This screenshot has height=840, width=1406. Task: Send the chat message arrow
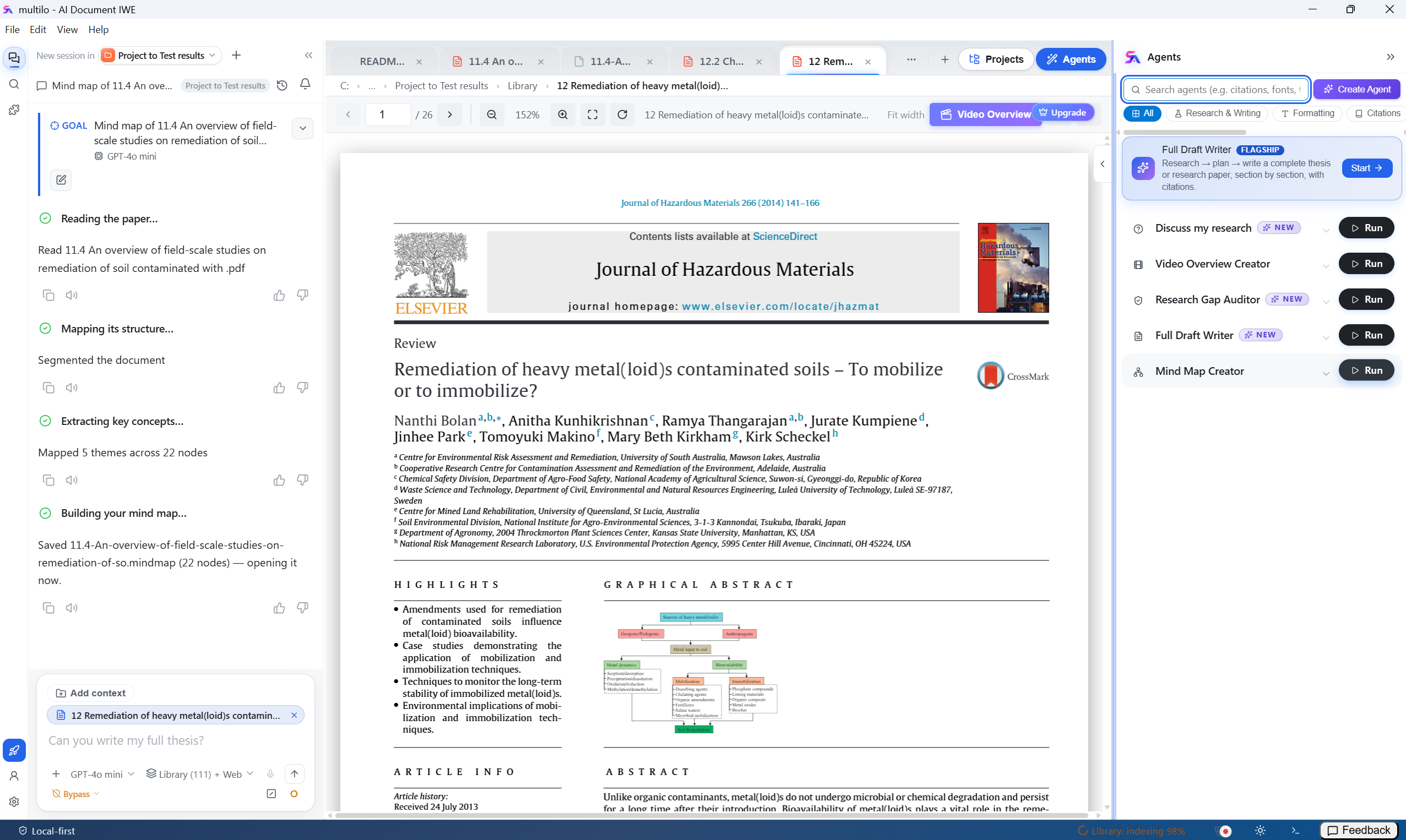point(295,774)
